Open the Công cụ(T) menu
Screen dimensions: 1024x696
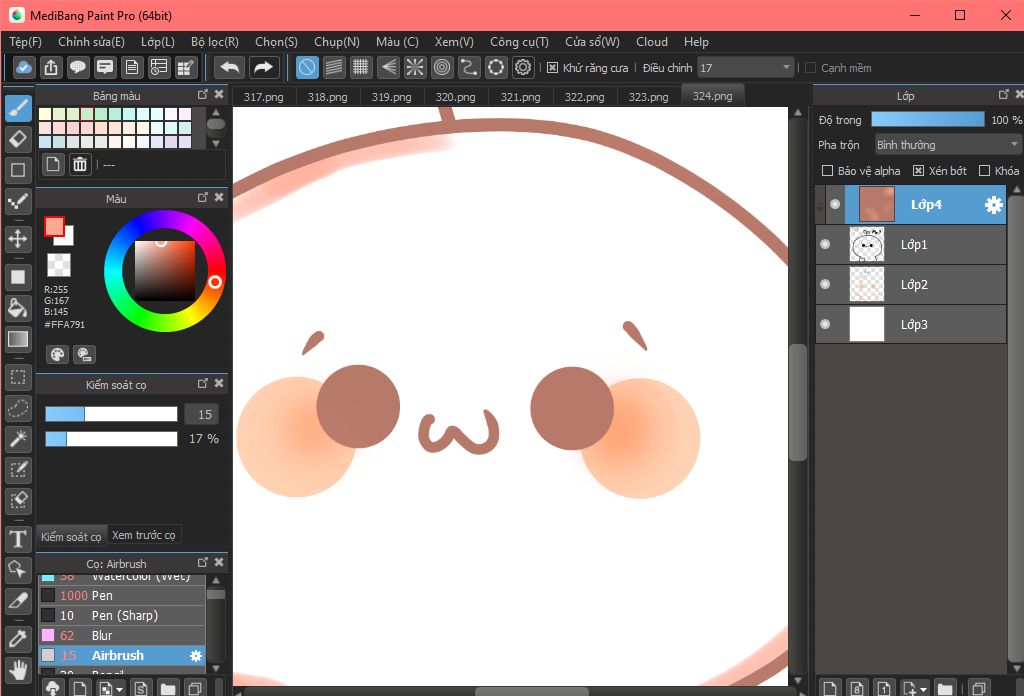[519, 42]
